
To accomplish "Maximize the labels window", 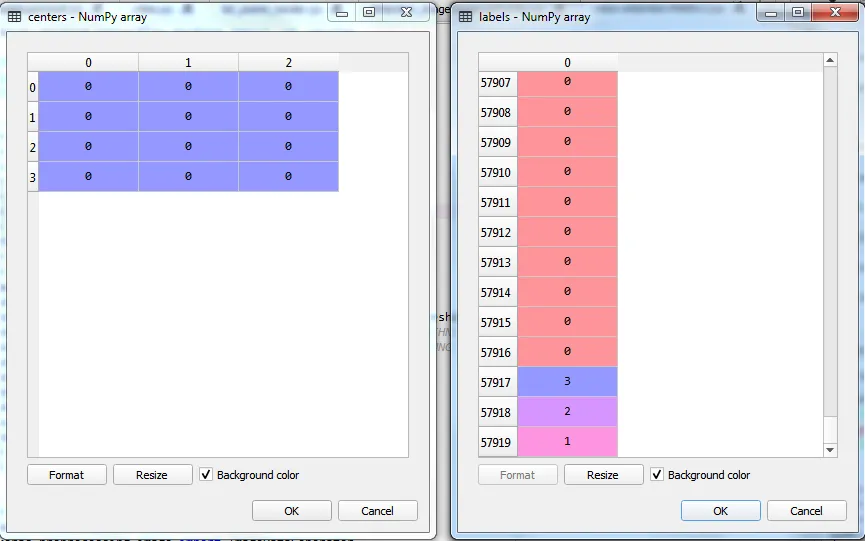I will 798,12.
